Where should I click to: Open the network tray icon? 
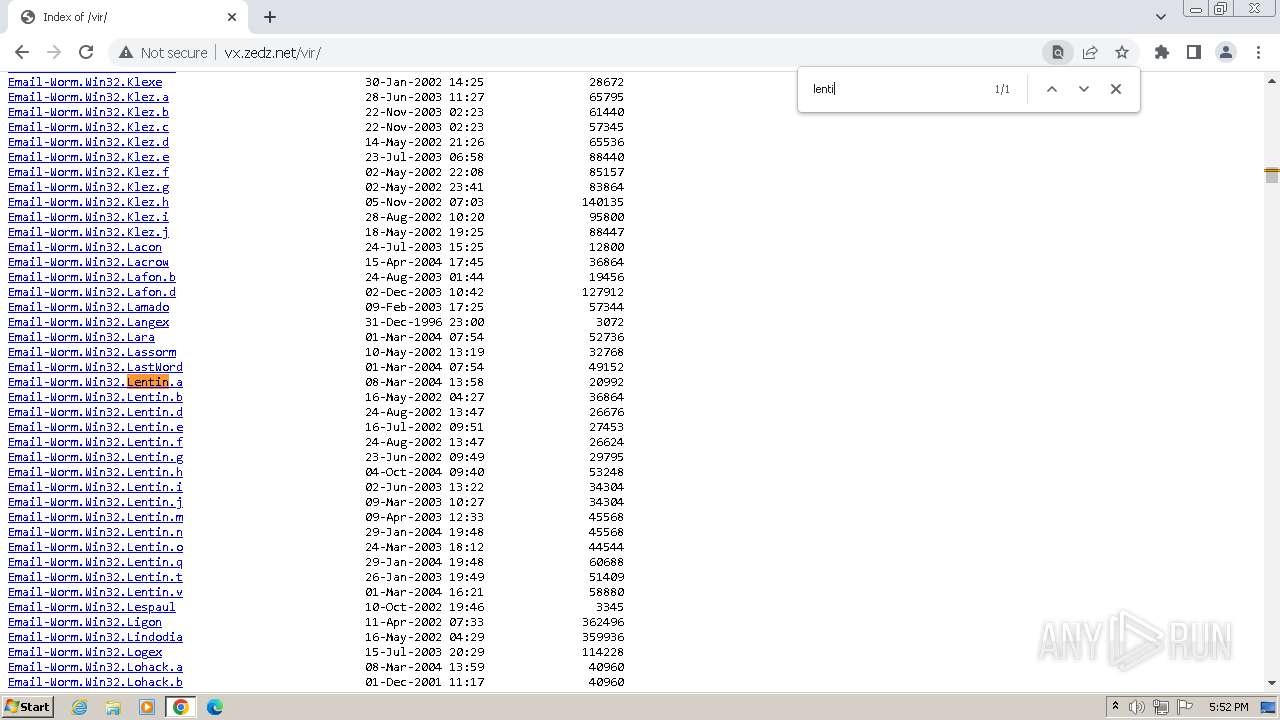tap(1161, 707)
